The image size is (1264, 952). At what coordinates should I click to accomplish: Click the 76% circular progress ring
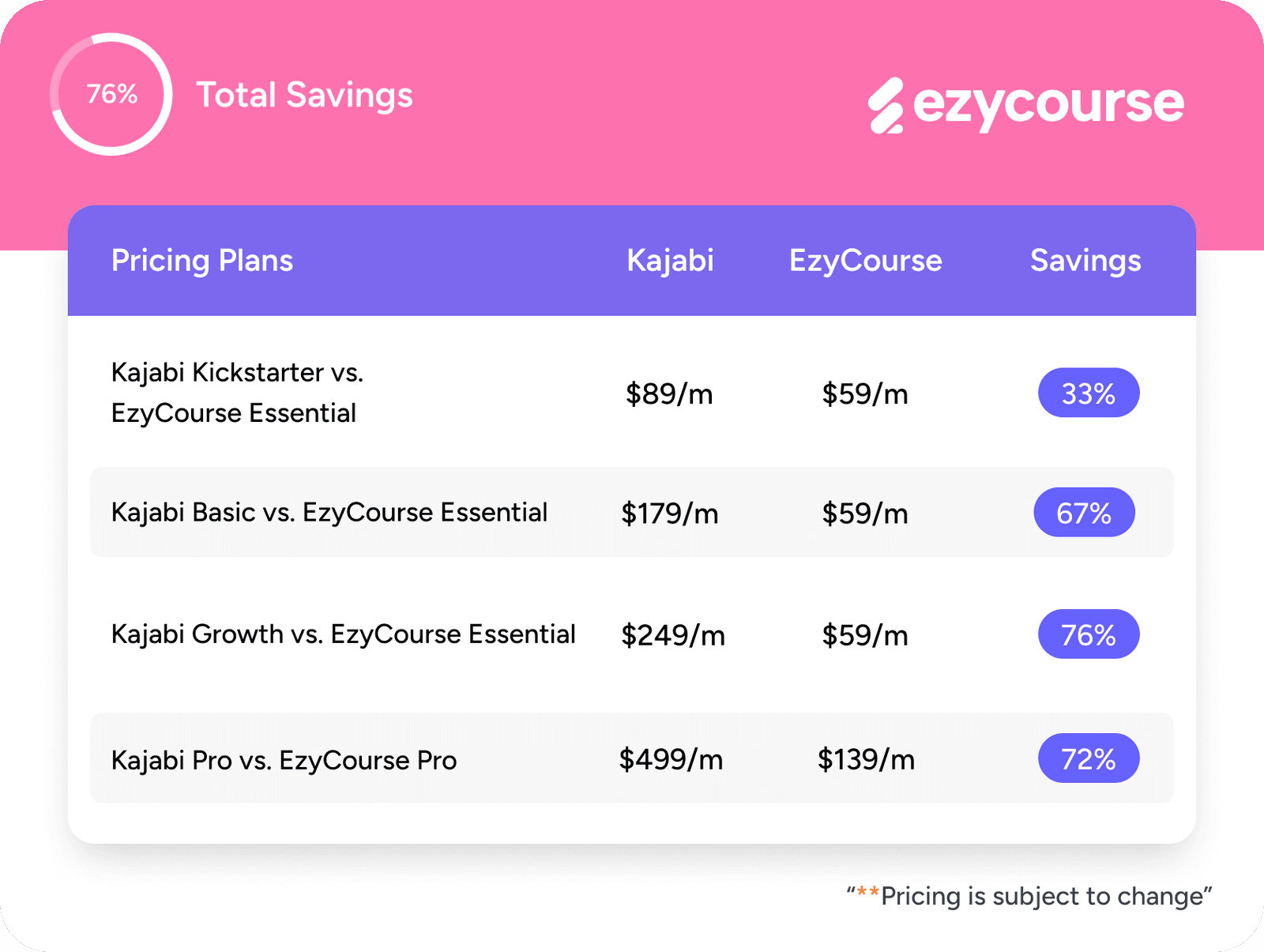click(111, 94)
